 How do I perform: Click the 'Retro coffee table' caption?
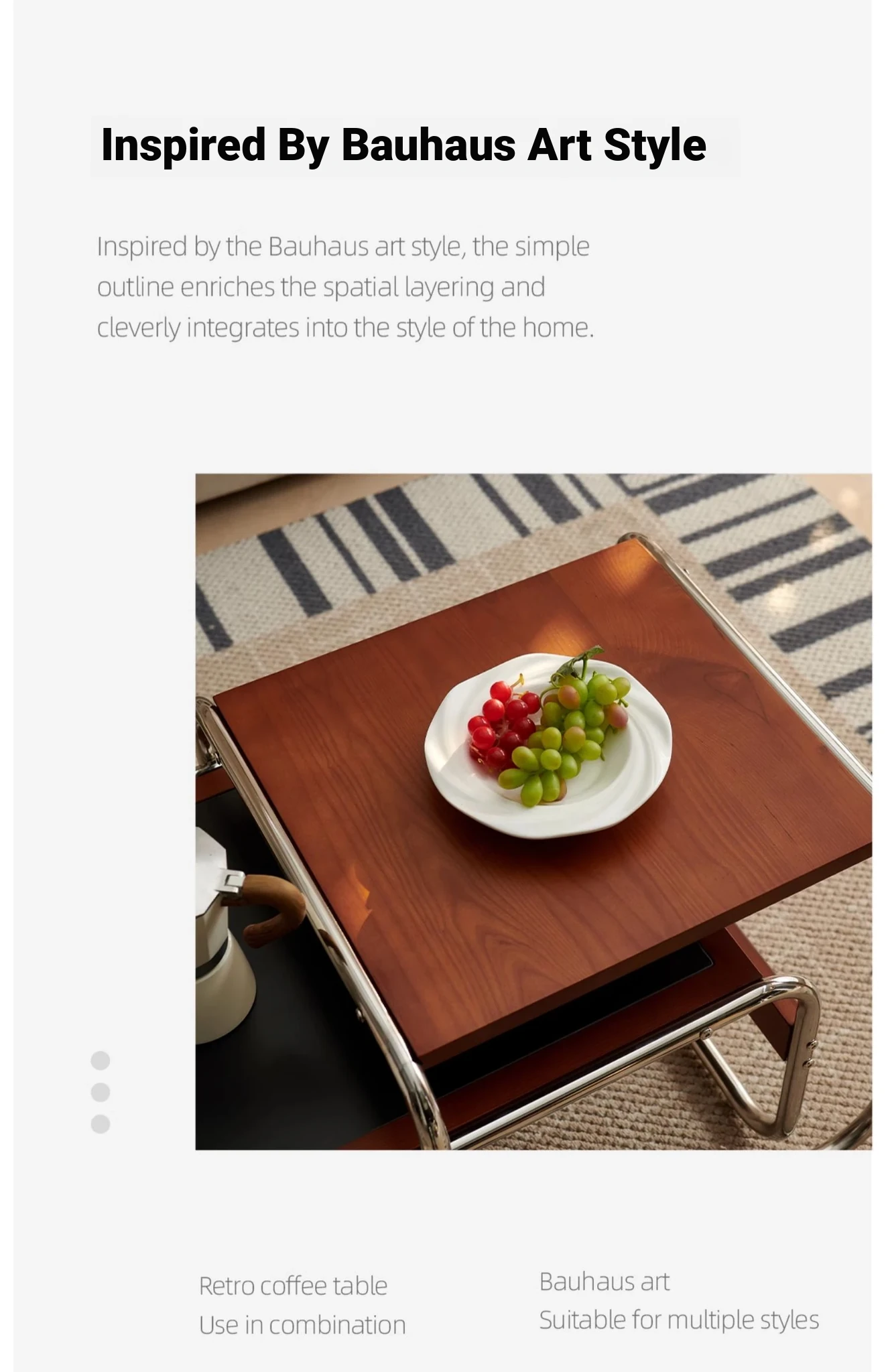294,1286
